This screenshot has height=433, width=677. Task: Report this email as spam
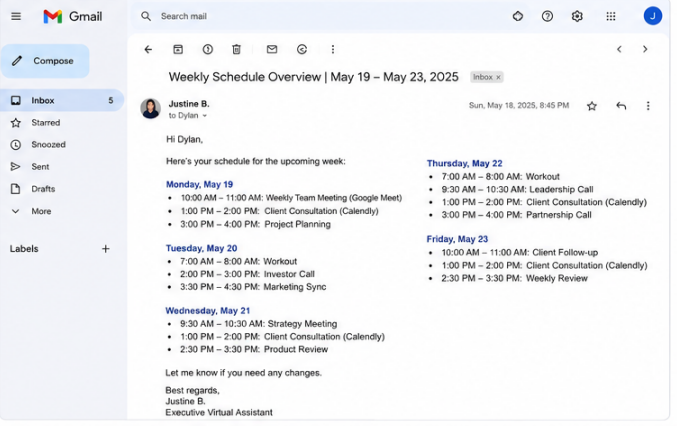click(x=208, y=49)
